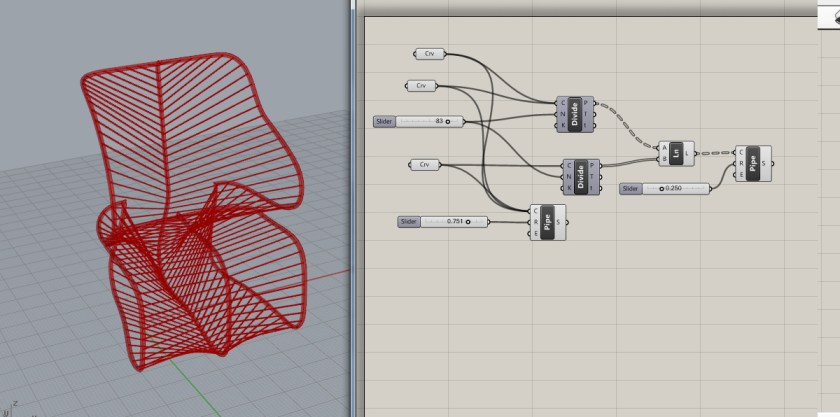Select the Crv parameter just above the 83 slider
The image size is (840, 417).
tap(422, 86)
